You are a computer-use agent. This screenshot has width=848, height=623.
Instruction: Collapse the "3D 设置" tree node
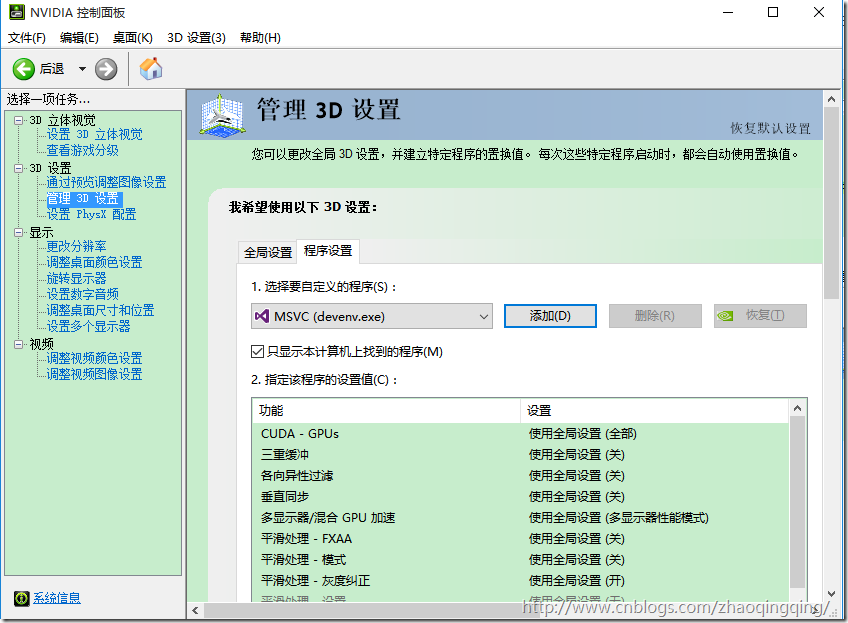click(19, 168)
